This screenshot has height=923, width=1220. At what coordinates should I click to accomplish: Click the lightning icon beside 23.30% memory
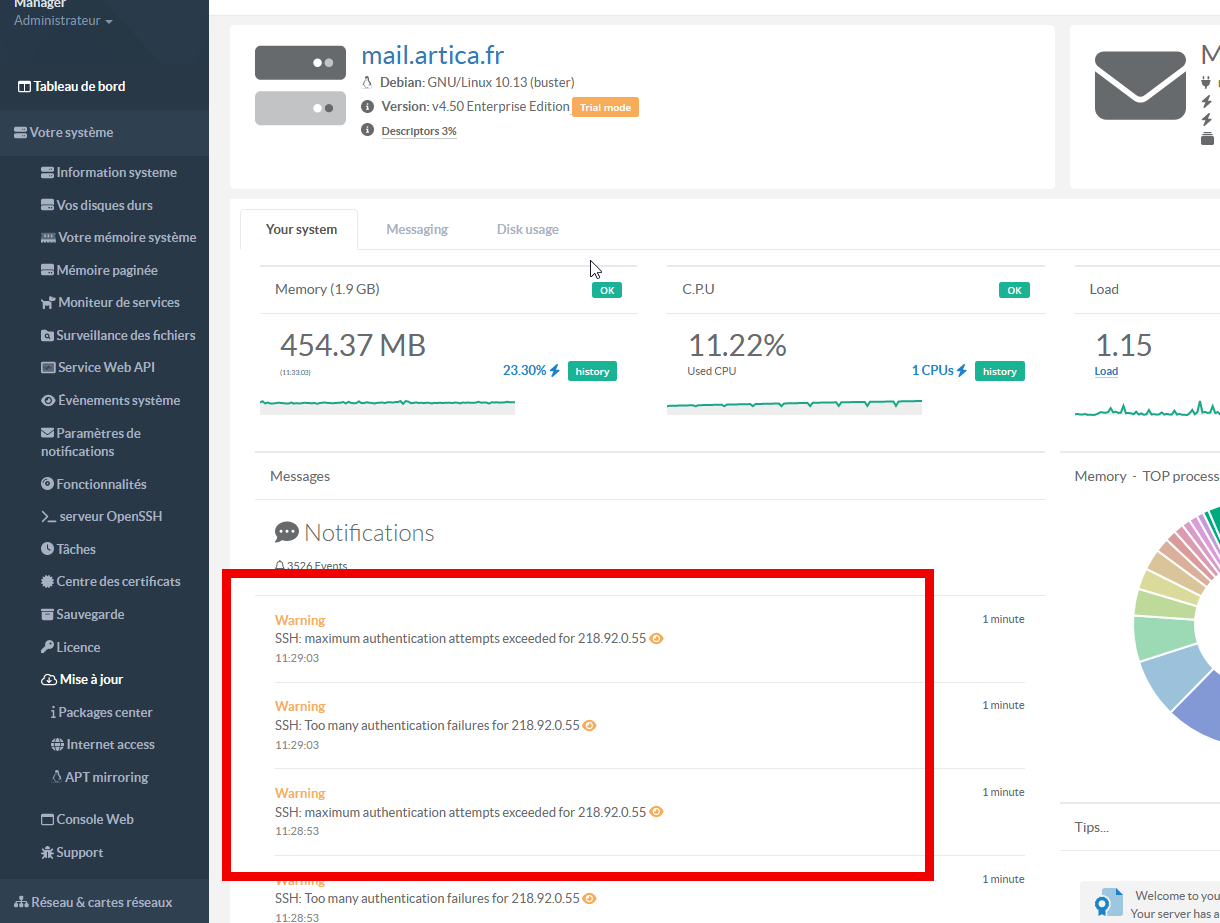555,371
